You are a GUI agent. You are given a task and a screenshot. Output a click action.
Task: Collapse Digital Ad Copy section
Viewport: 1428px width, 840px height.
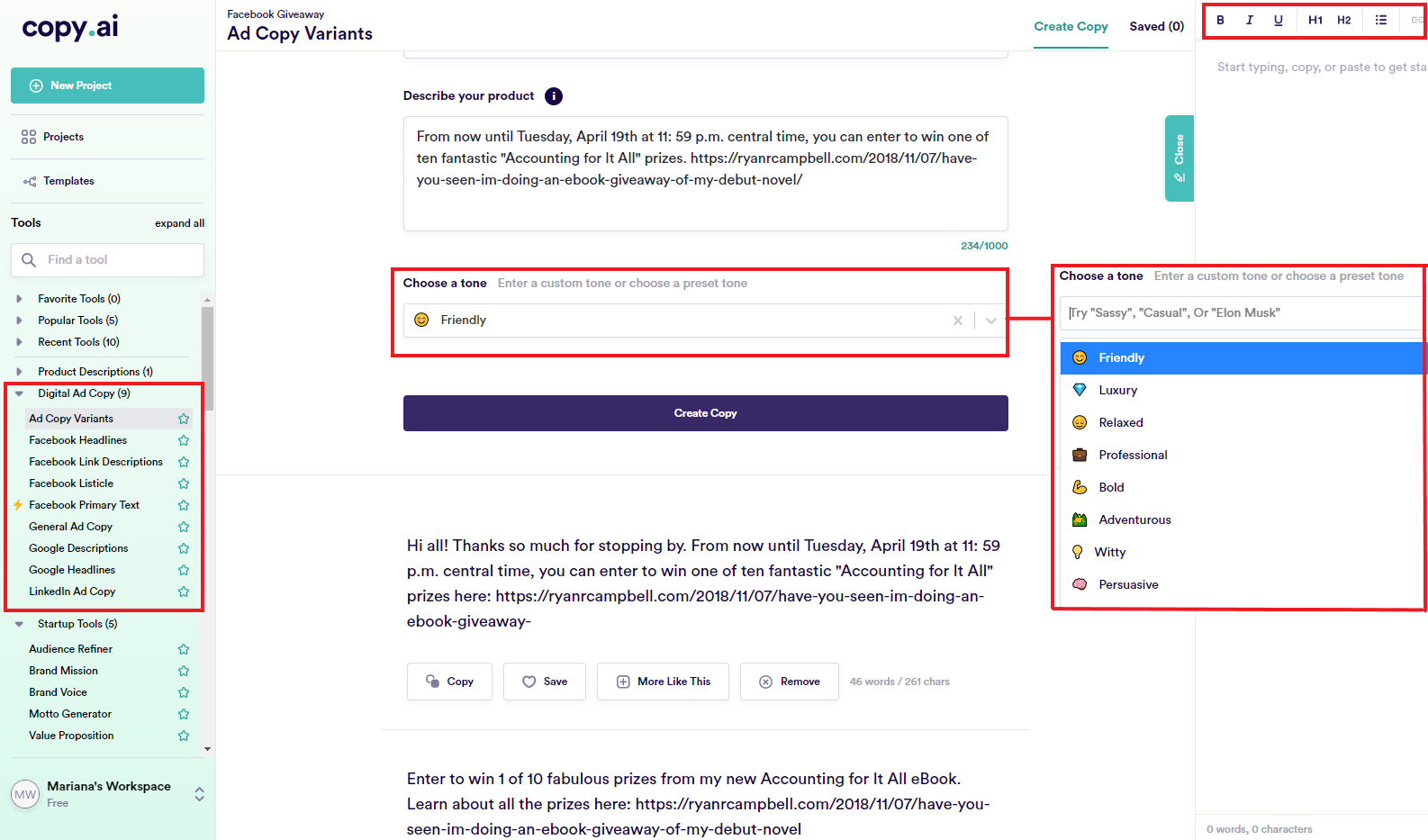19,393
